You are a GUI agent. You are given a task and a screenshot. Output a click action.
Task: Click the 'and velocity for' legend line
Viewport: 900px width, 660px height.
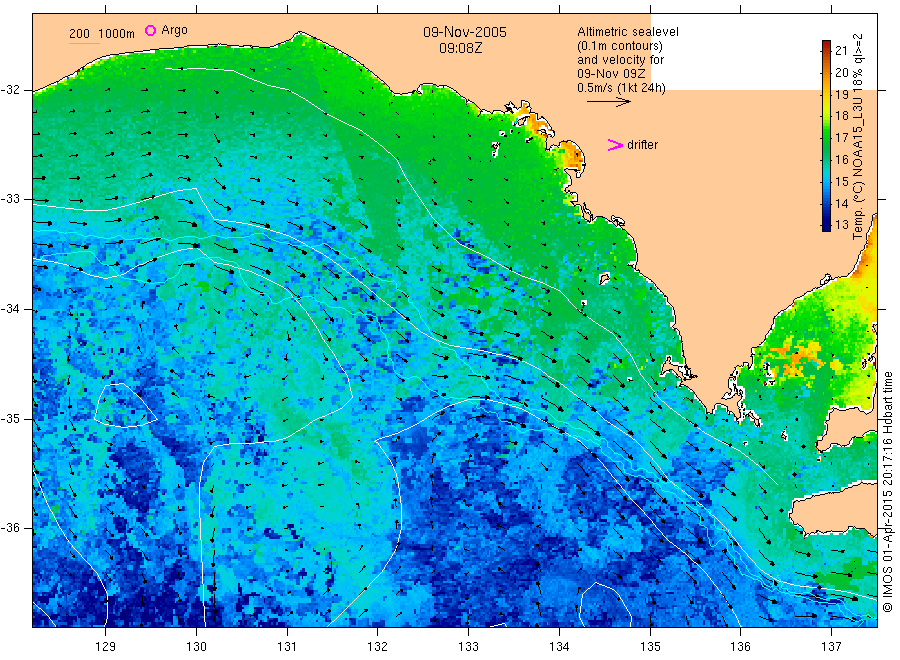tap(620, 60)
